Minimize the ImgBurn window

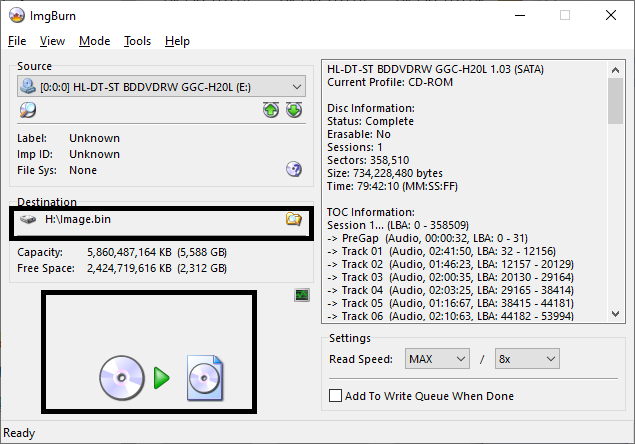(x=520, y=15)
